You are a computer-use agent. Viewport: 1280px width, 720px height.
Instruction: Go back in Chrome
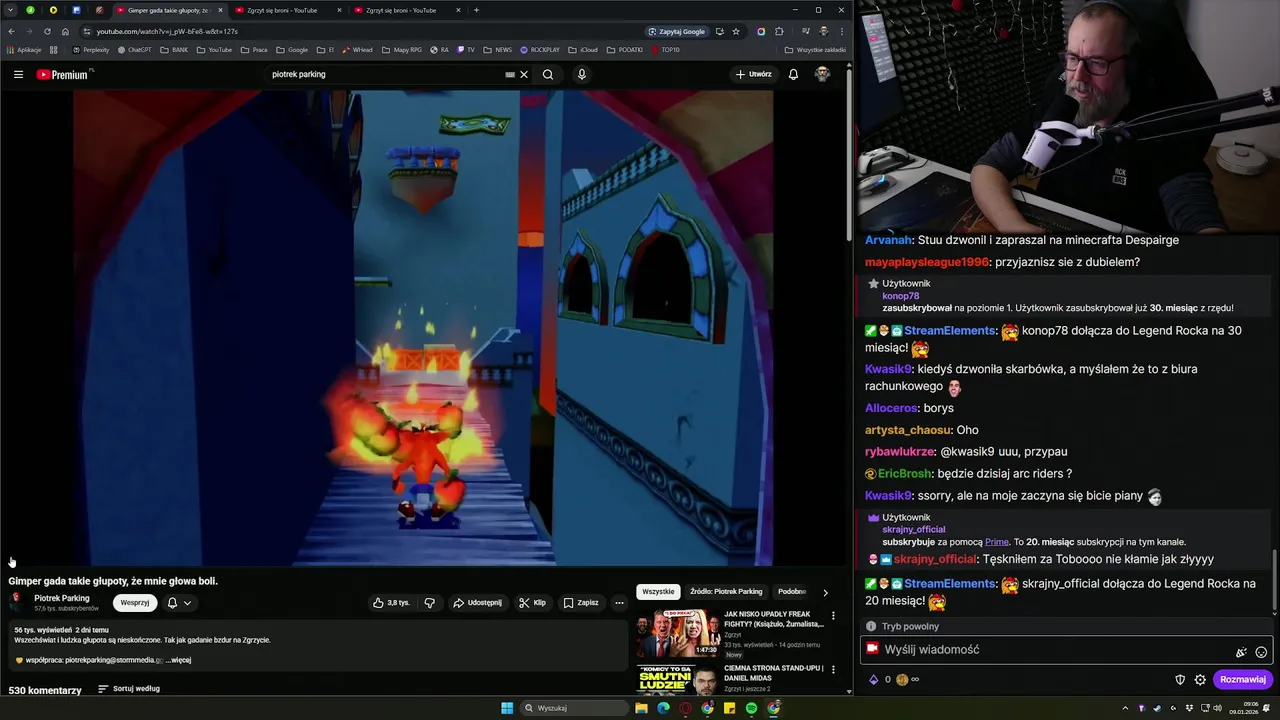coord(11,31)
